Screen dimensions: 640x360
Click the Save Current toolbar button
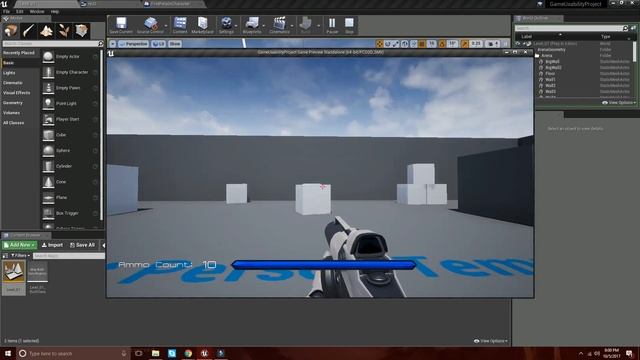point(121,25)
